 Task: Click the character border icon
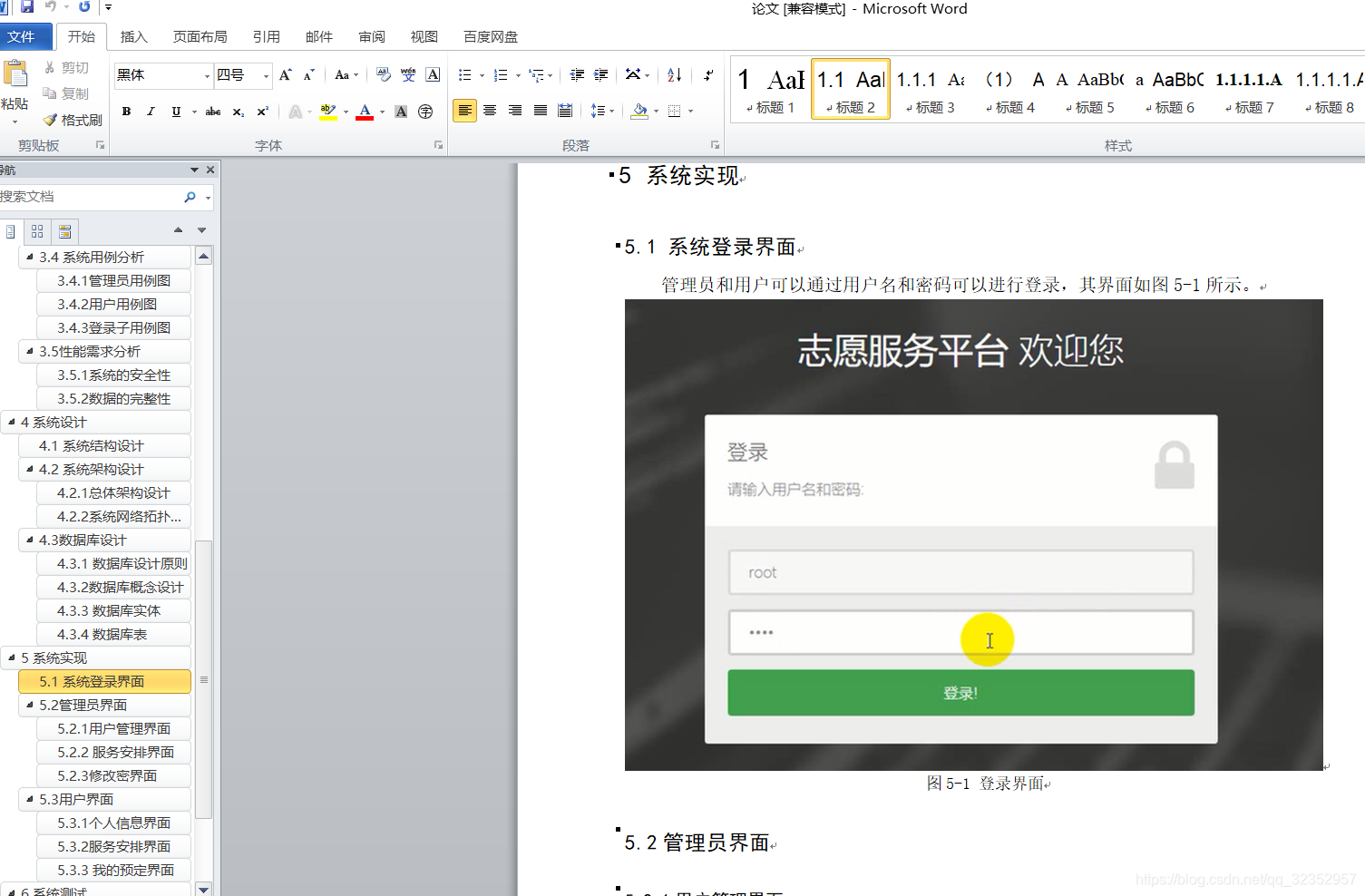[x=433, y=75]
